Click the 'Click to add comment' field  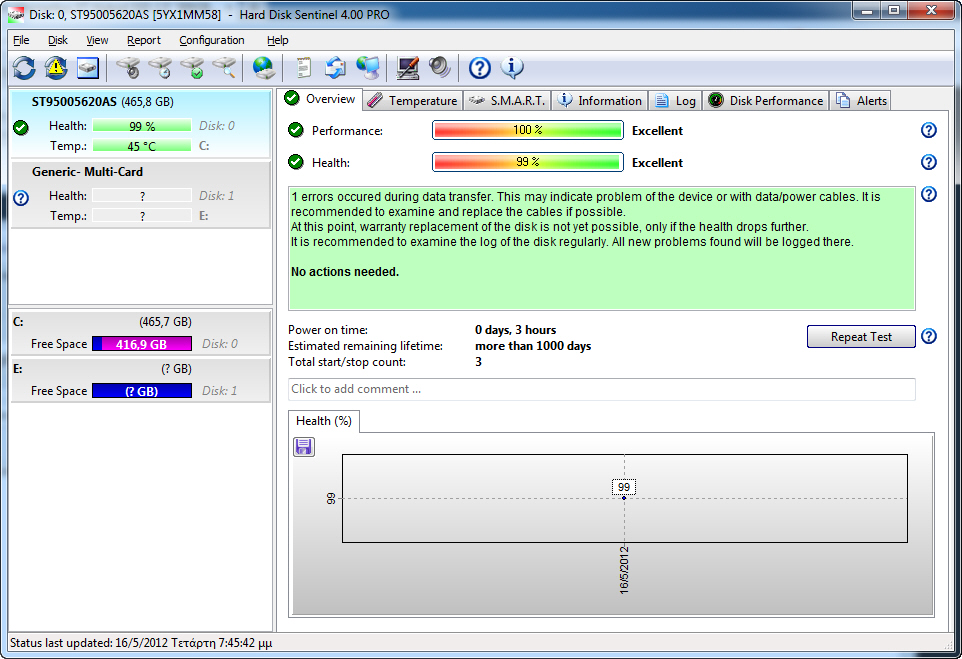[x=601, y=389]
